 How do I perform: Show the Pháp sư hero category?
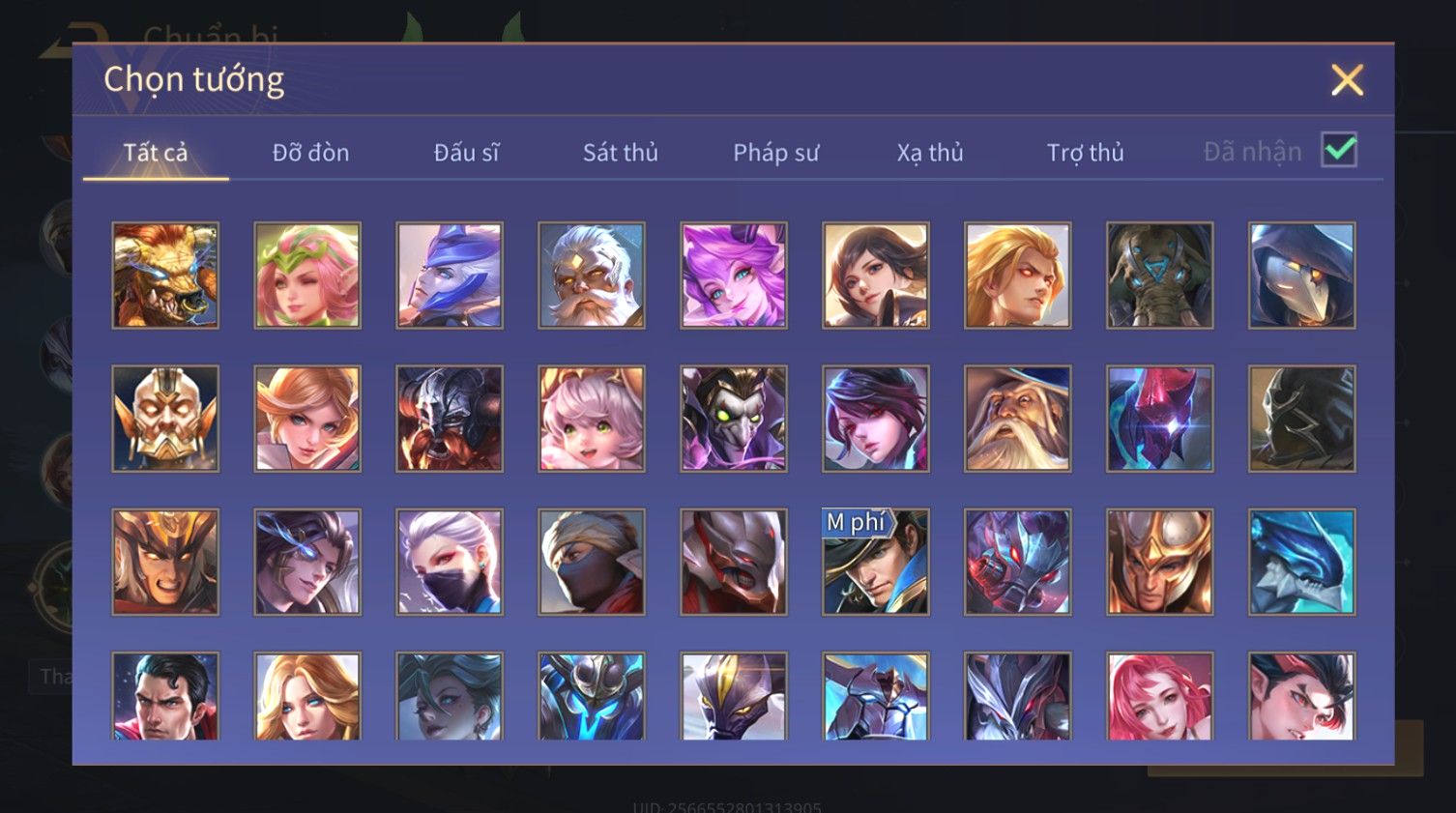pyautogui.click(x=775, y=153)
